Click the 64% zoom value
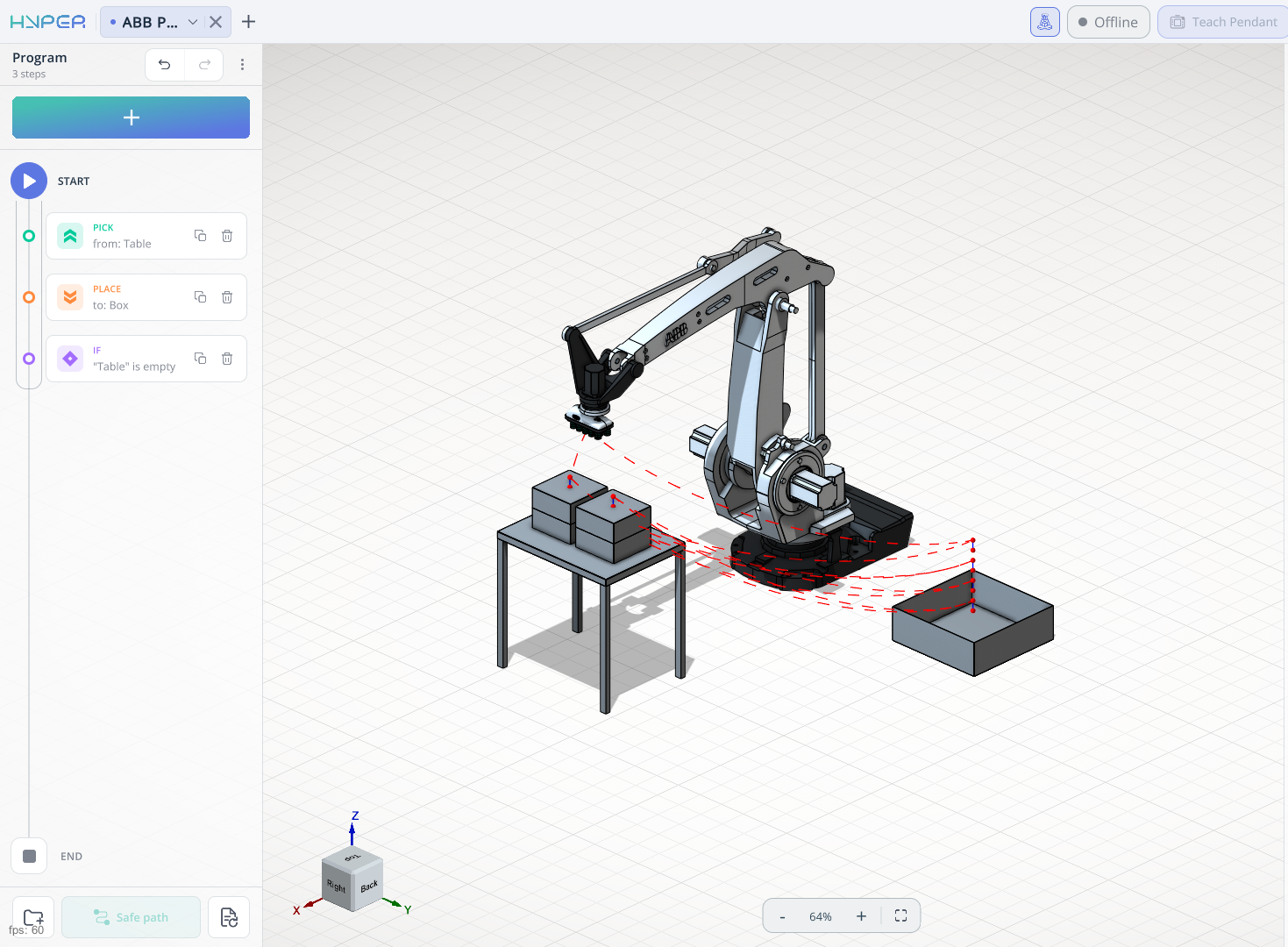This screenshot has height=947, width=1288. point(821,916)
